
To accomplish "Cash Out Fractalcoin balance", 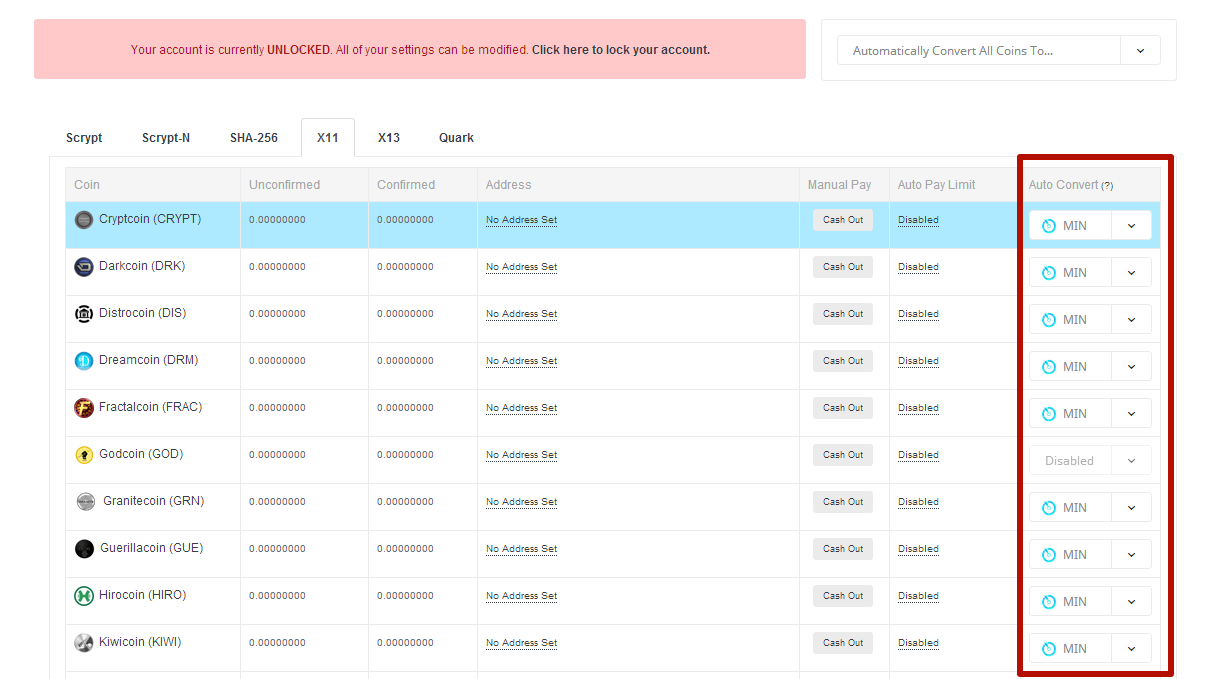I will (x=843, y=408).
